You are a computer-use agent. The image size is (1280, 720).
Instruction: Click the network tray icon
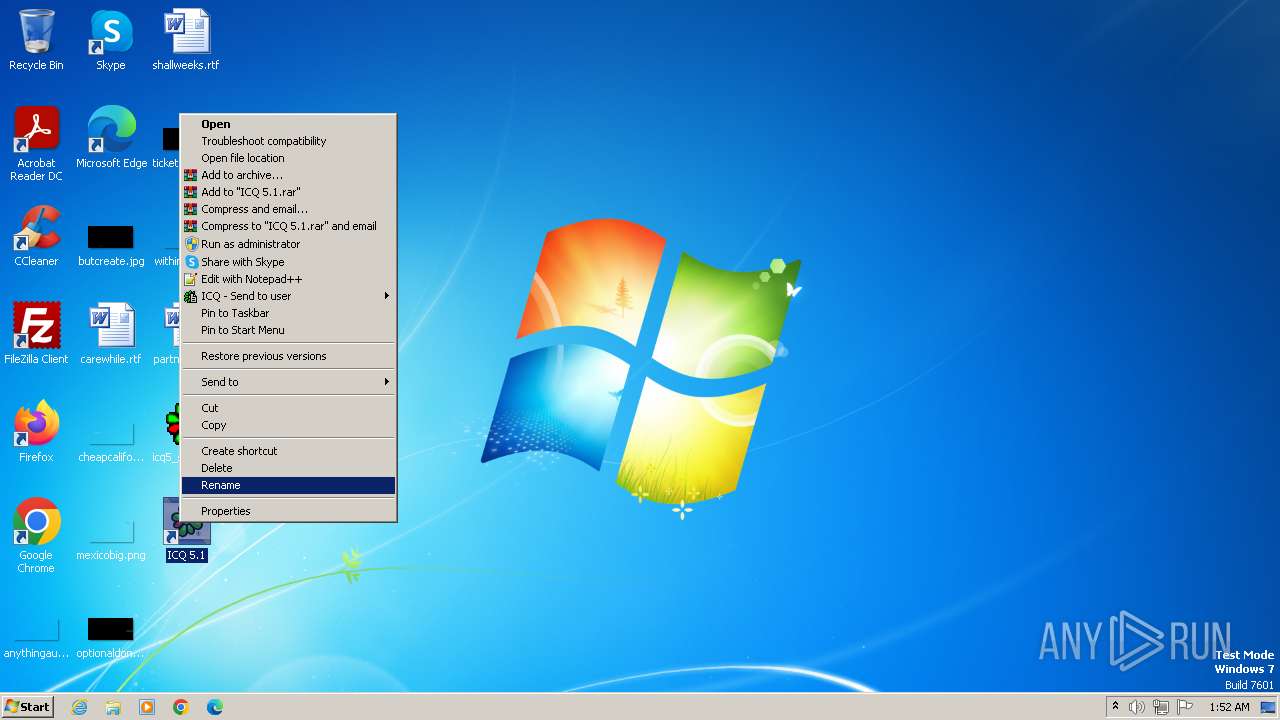click(1161, 707)
